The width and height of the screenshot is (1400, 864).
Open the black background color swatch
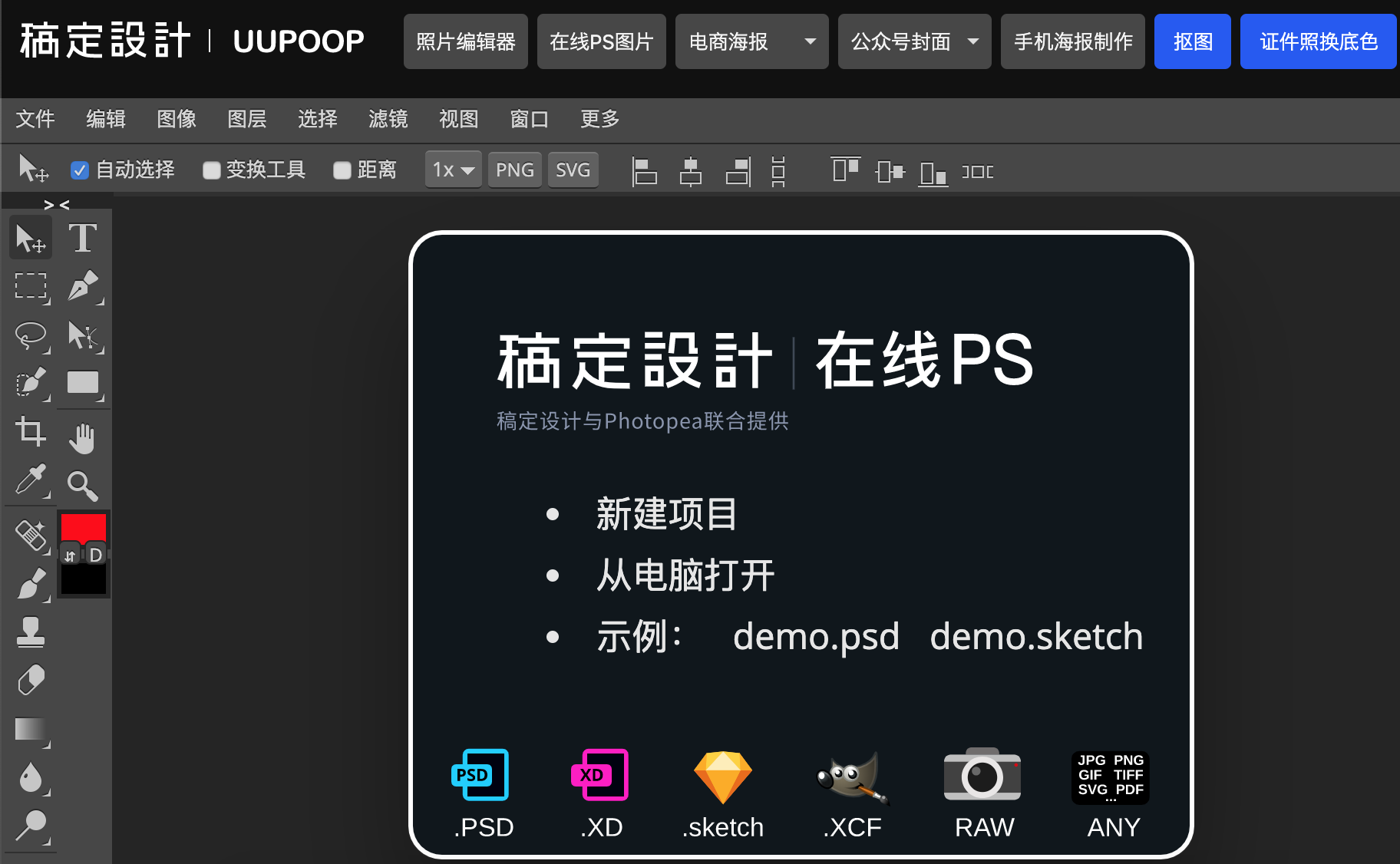(x=83, y=580)
